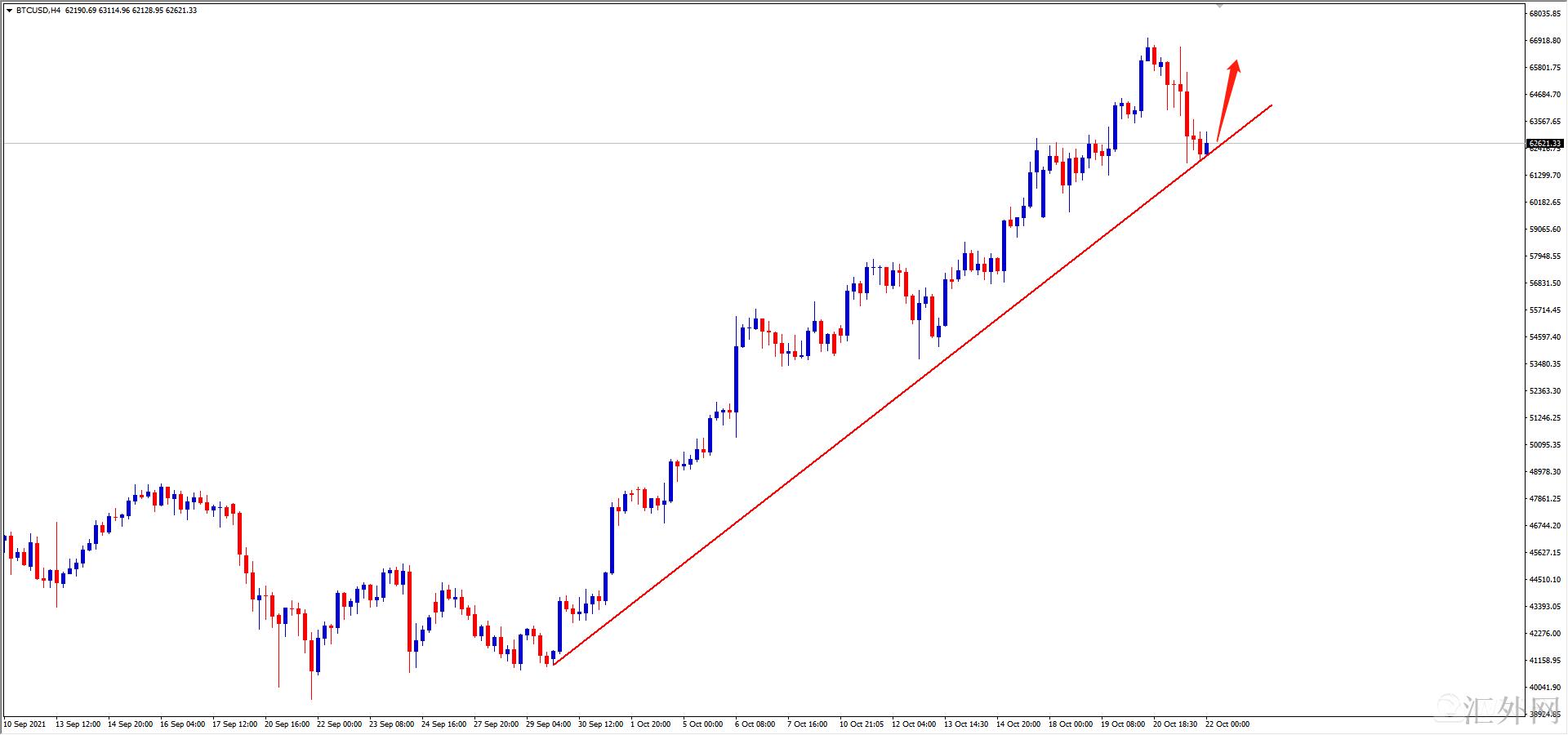Image resolution: width=1568 pixels, height=735 pixels.
Task: Click the 12 Oct 04:00 time axis label
Action: pyautogui.click(x=913, y=724)
